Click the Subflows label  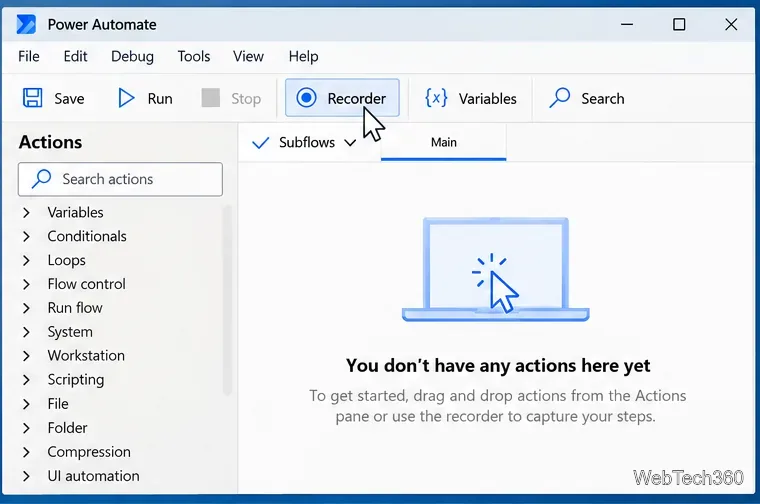coord(307,142)
